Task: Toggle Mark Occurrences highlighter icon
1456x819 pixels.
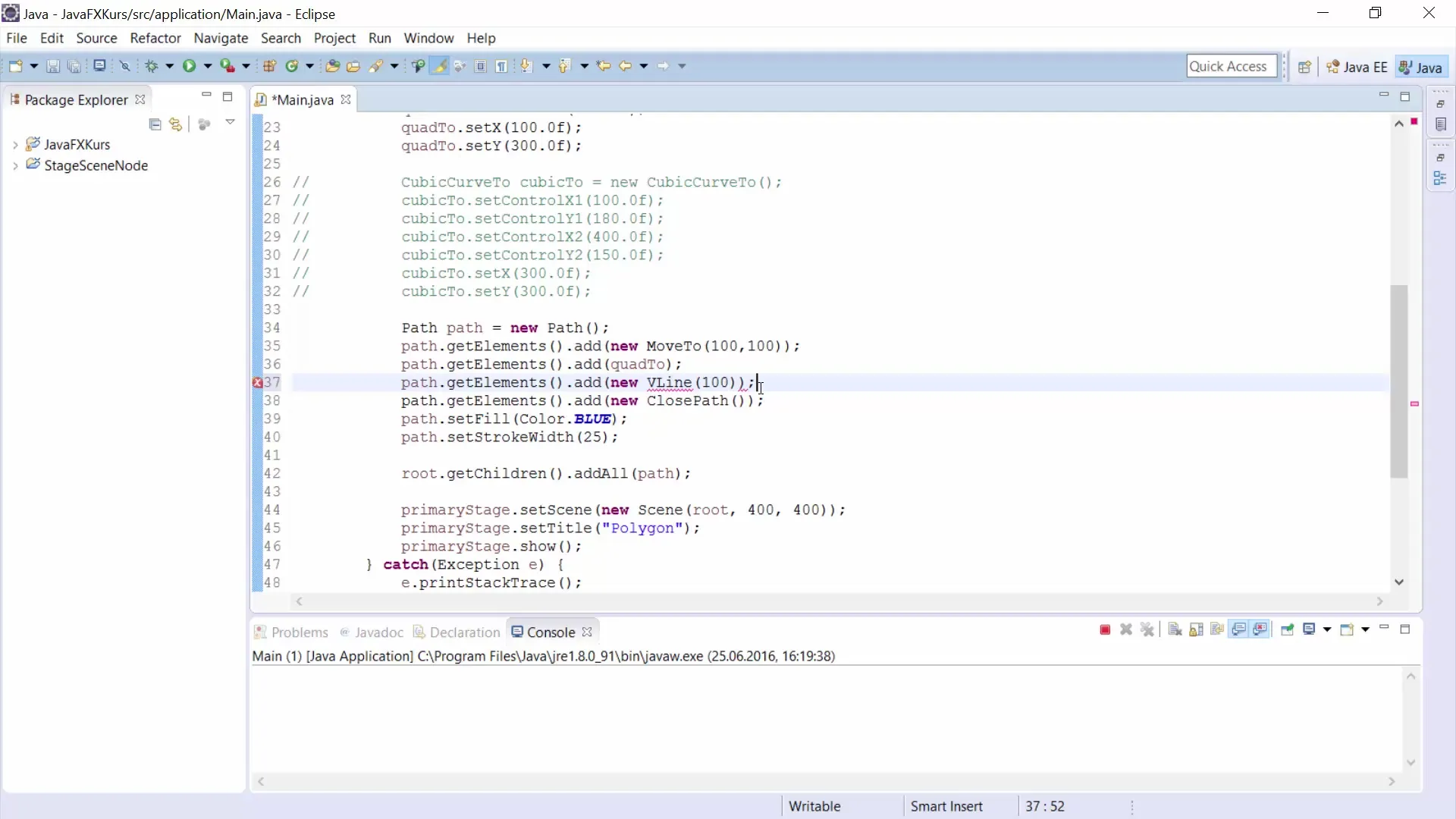Action: pos(439,66)
